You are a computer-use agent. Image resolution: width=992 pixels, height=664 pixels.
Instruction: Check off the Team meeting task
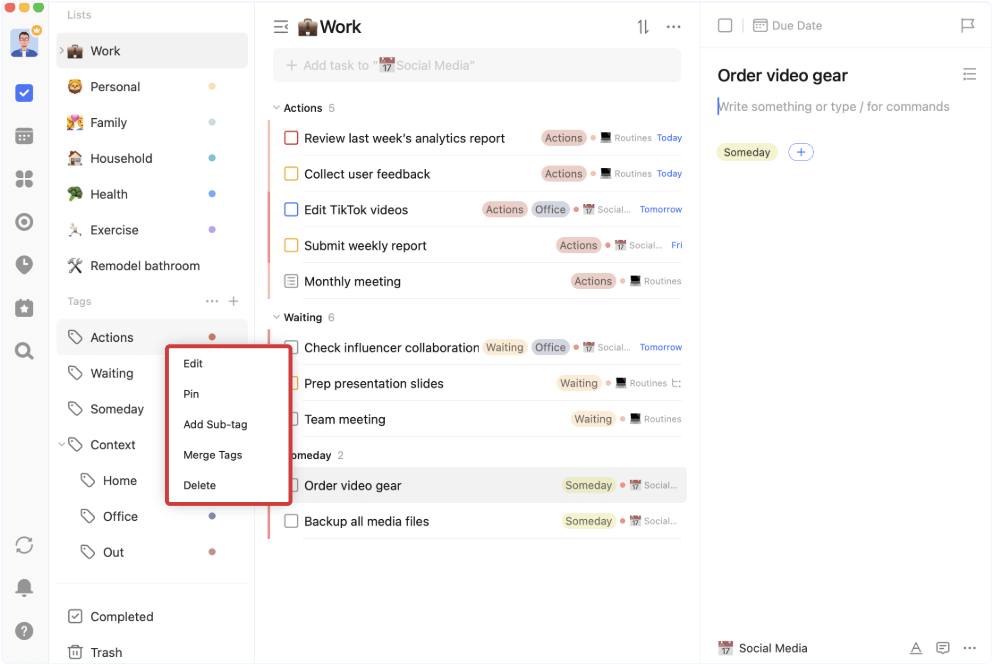(290, 419)
